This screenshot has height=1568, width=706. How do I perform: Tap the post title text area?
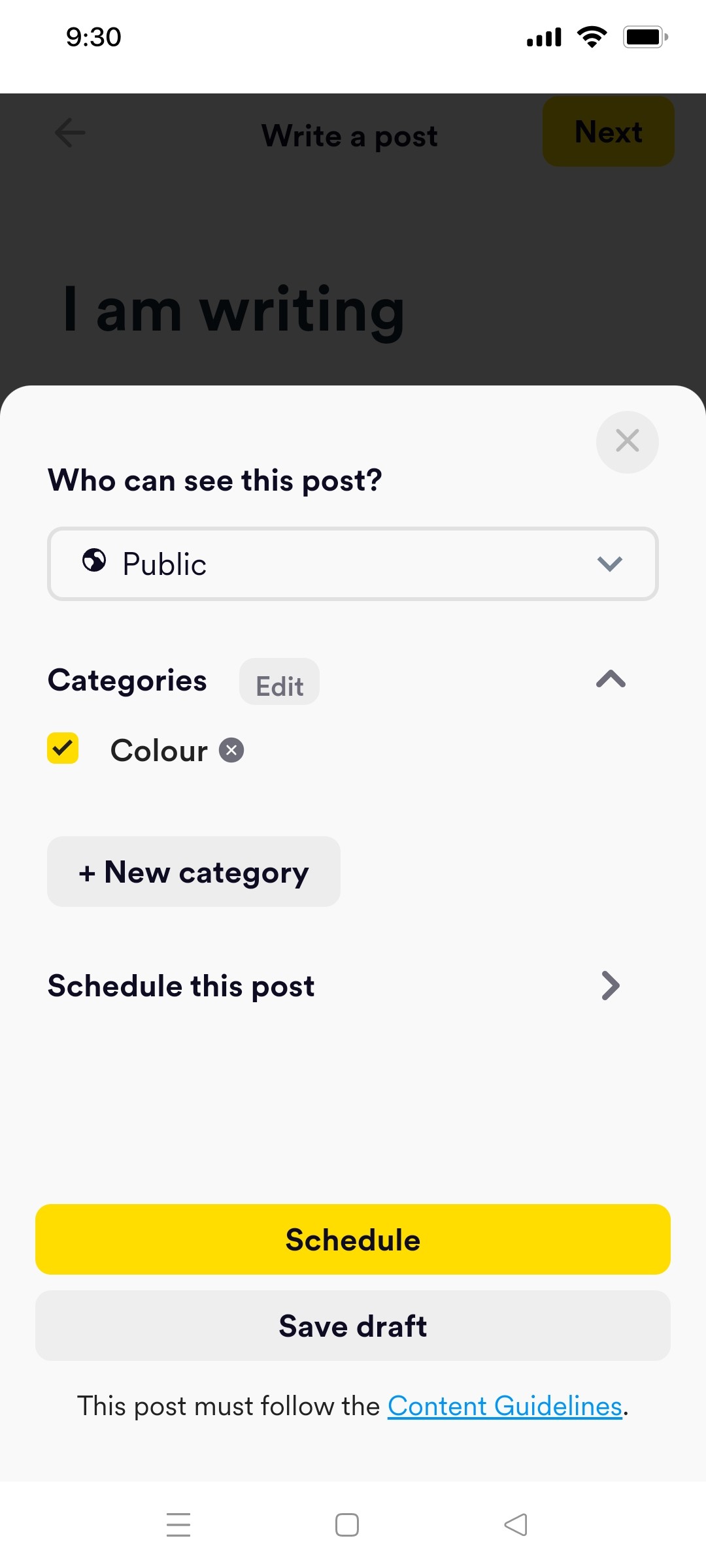tap(233, 310)
